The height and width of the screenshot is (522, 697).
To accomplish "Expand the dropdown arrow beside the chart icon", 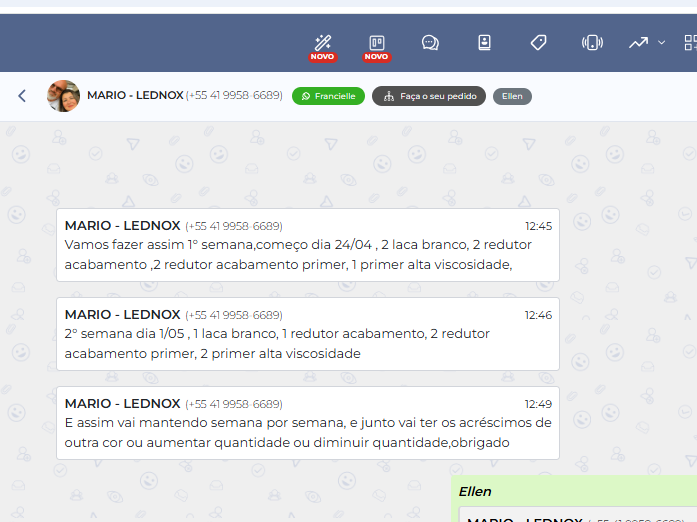I will click(662, 43).
